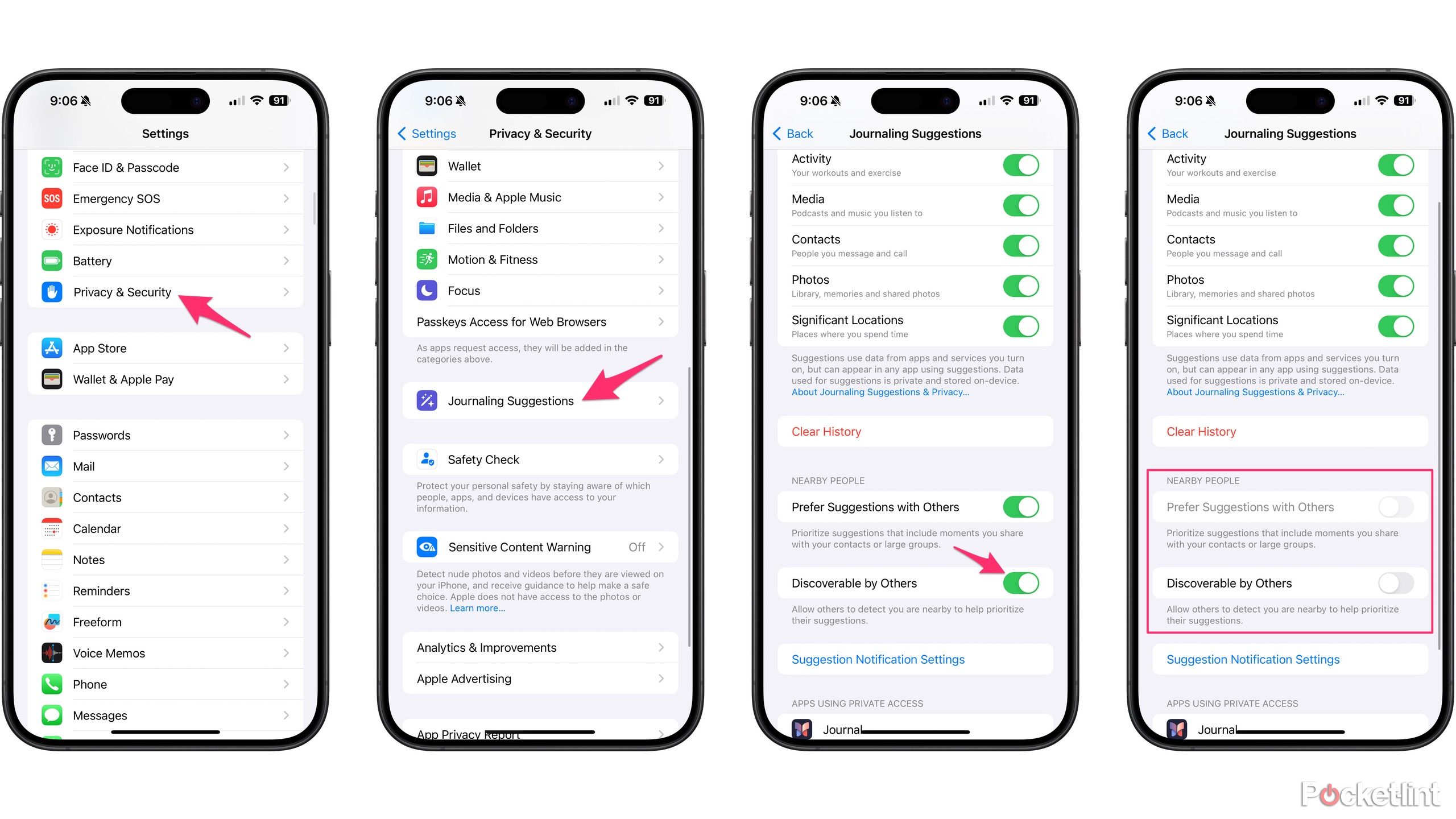Click Clear History button
Screen dimensions: 1456x819
[825, 432]
